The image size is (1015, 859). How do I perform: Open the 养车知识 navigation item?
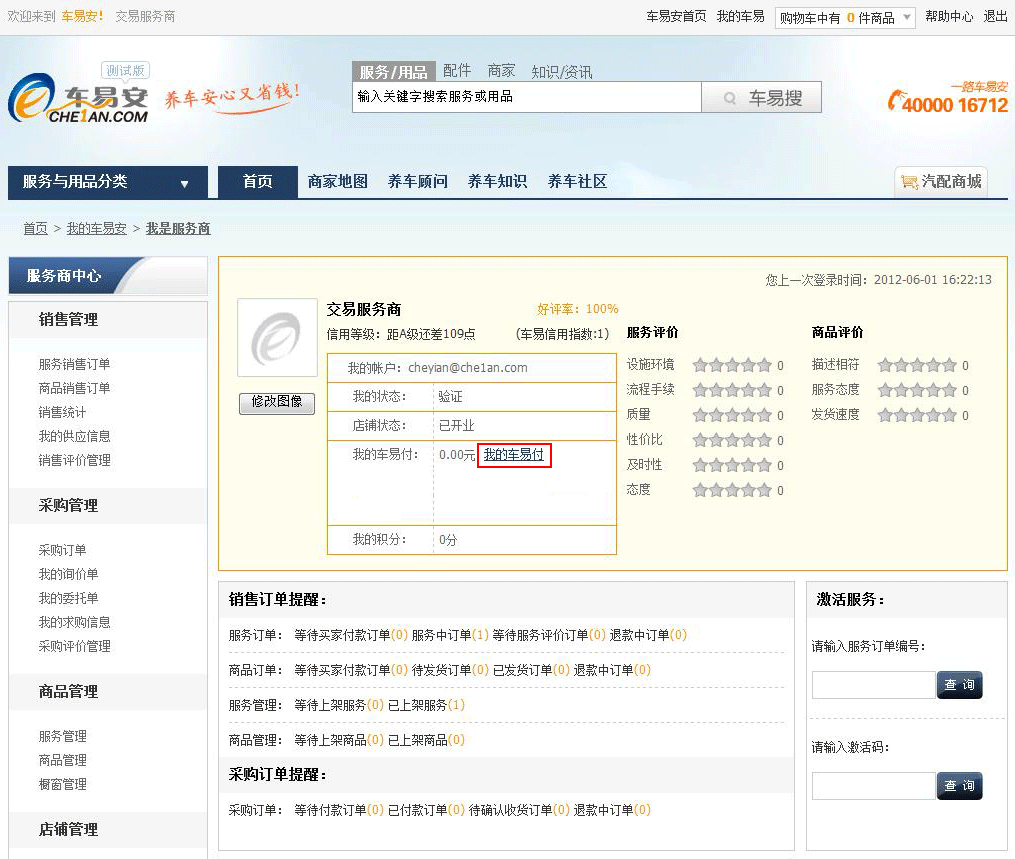[x=498, y=182]
